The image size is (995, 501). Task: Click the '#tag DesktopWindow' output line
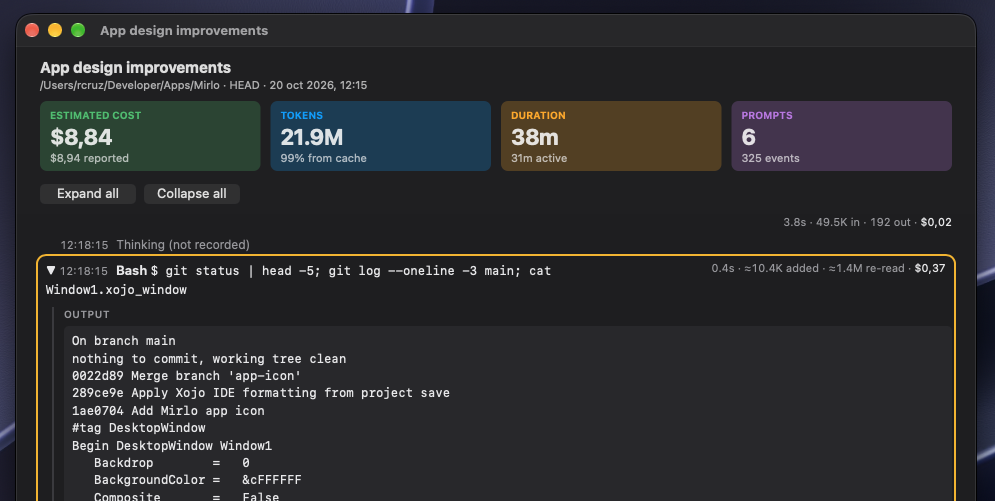click(138, 427)
